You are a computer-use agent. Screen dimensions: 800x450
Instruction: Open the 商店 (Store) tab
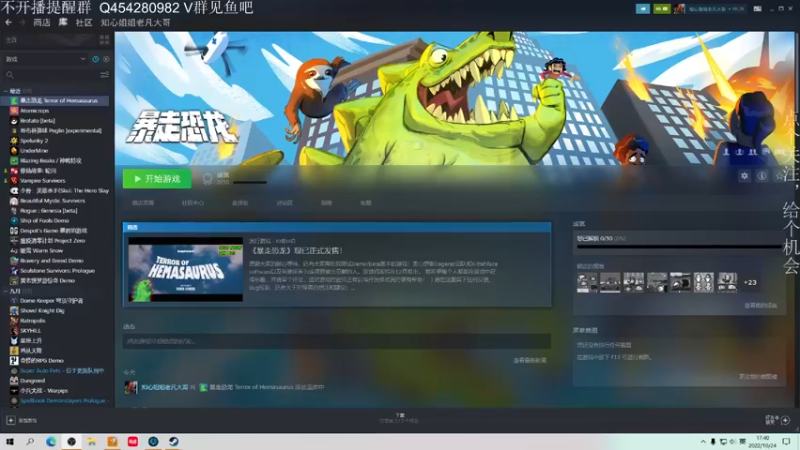tap(42, 22)
